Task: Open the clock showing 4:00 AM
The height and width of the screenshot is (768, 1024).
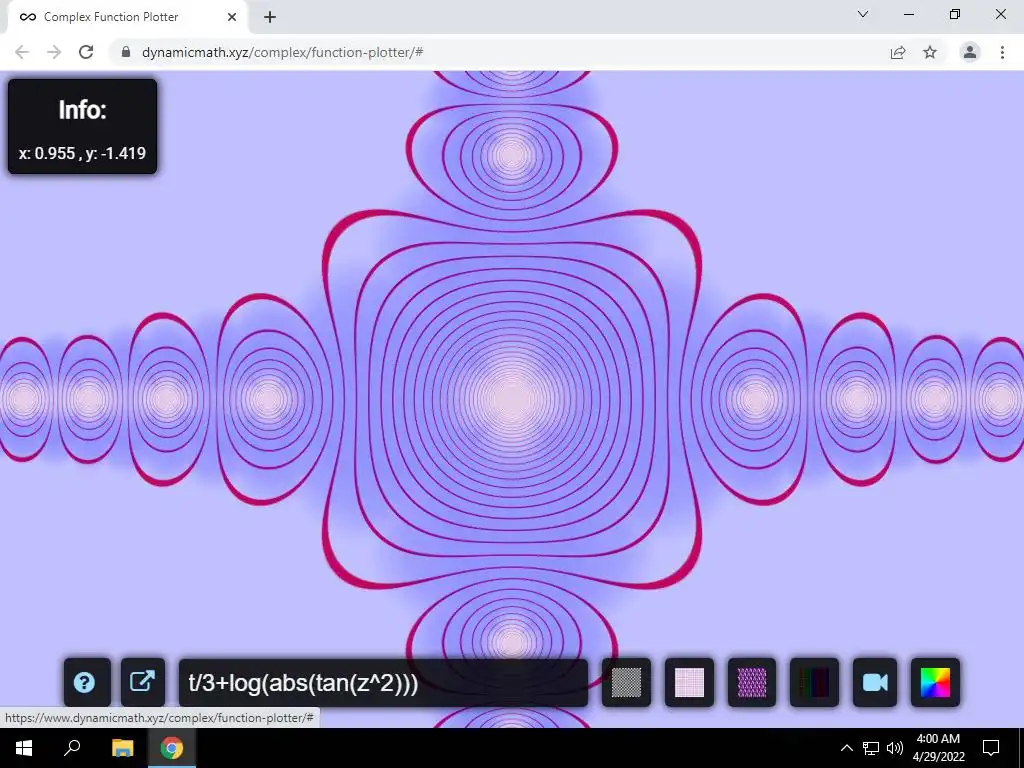Action: click(x=938, y=748)
